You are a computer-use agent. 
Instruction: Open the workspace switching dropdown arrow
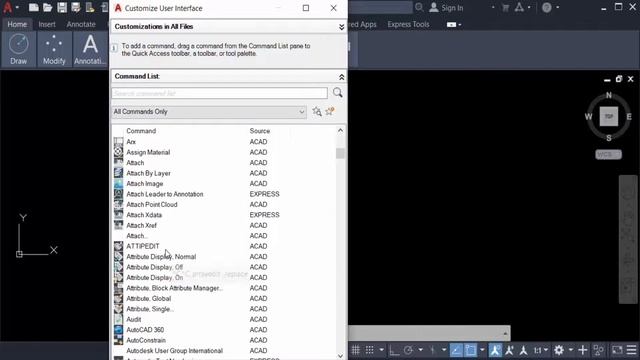click(571, 350)
